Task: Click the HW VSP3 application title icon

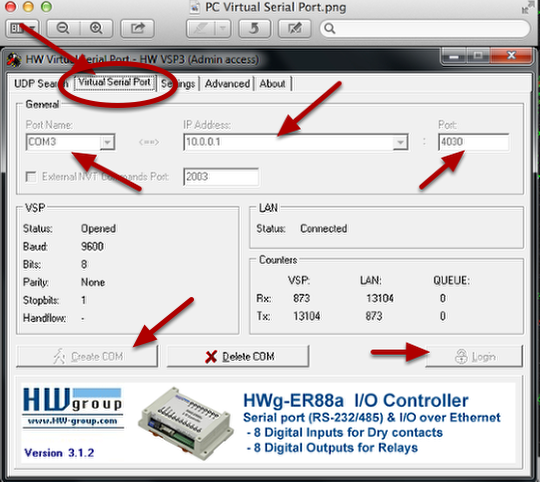Action: [14, 60]
